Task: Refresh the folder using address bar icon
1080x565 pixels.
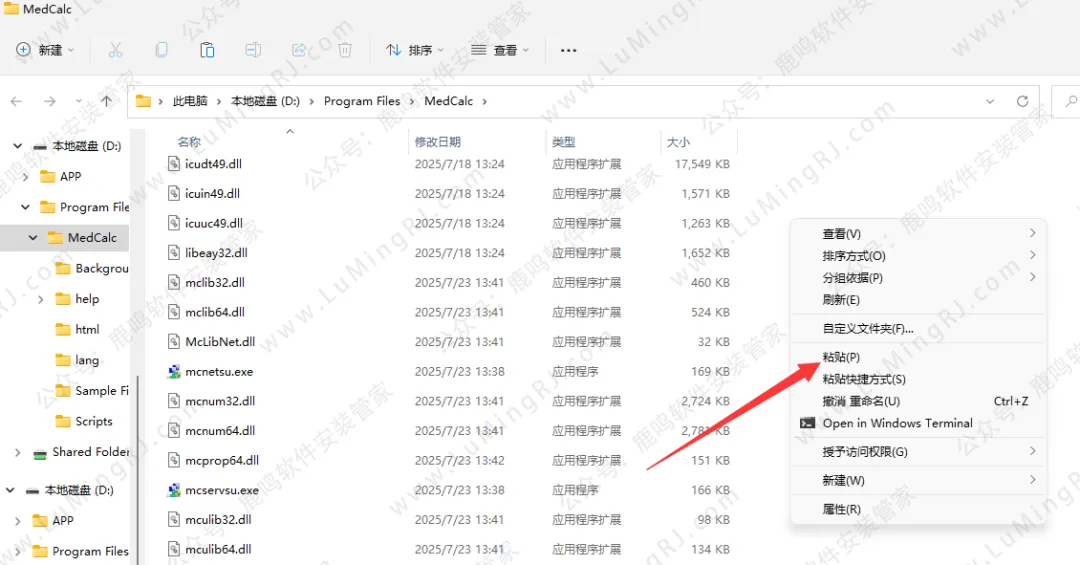Action: 1022,101
